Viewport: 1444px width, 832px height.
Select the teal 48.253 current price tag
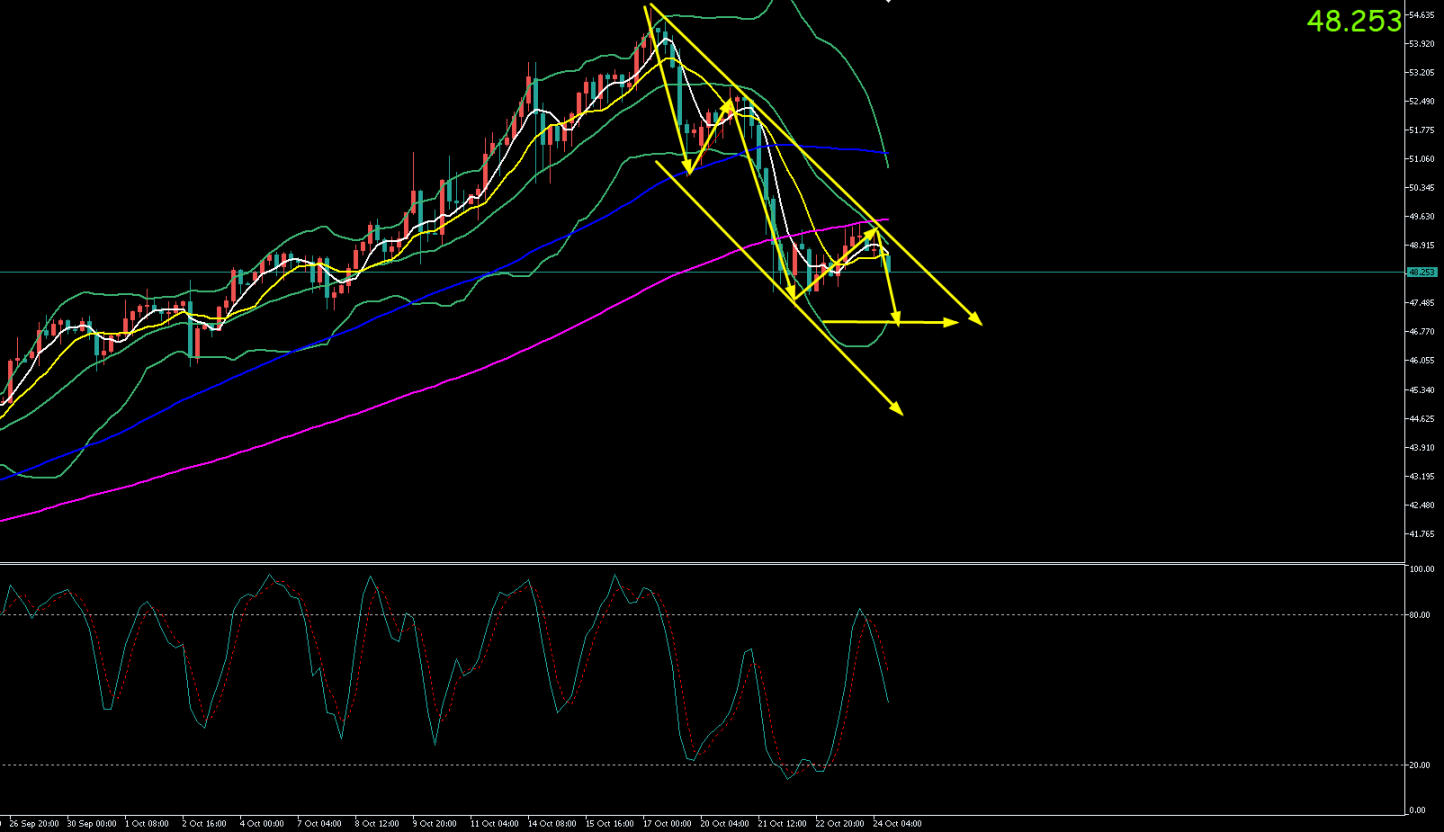tap(1421, 272)
